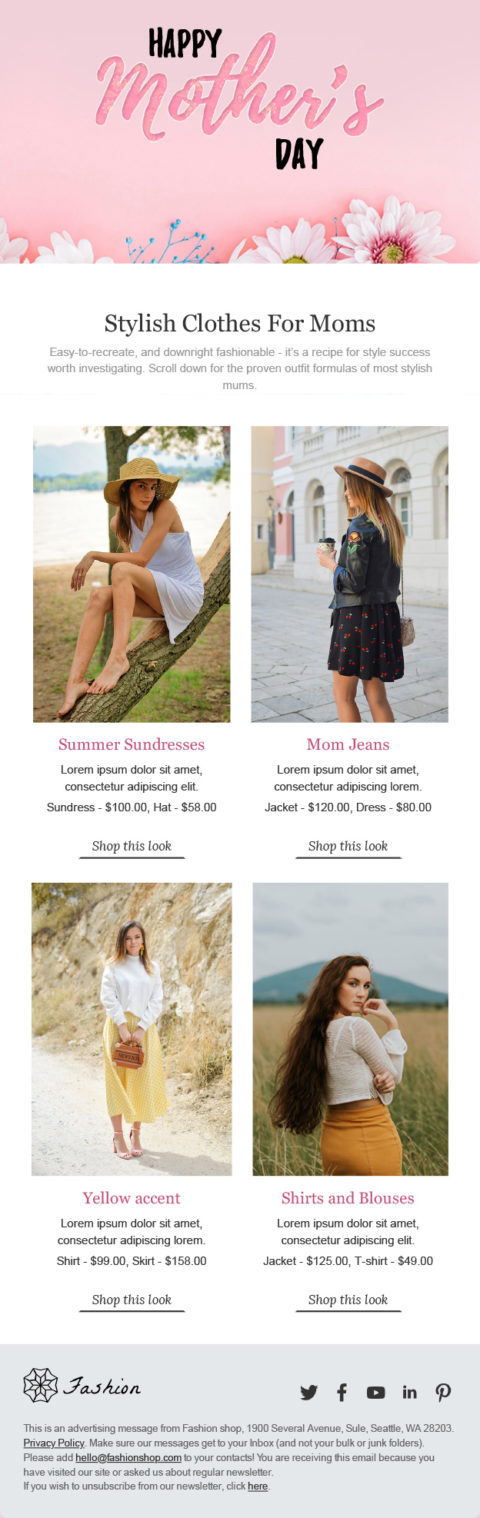Open the Yellow accent heading
This screenshot has width=480, height=1518.
coord(131,1198)
